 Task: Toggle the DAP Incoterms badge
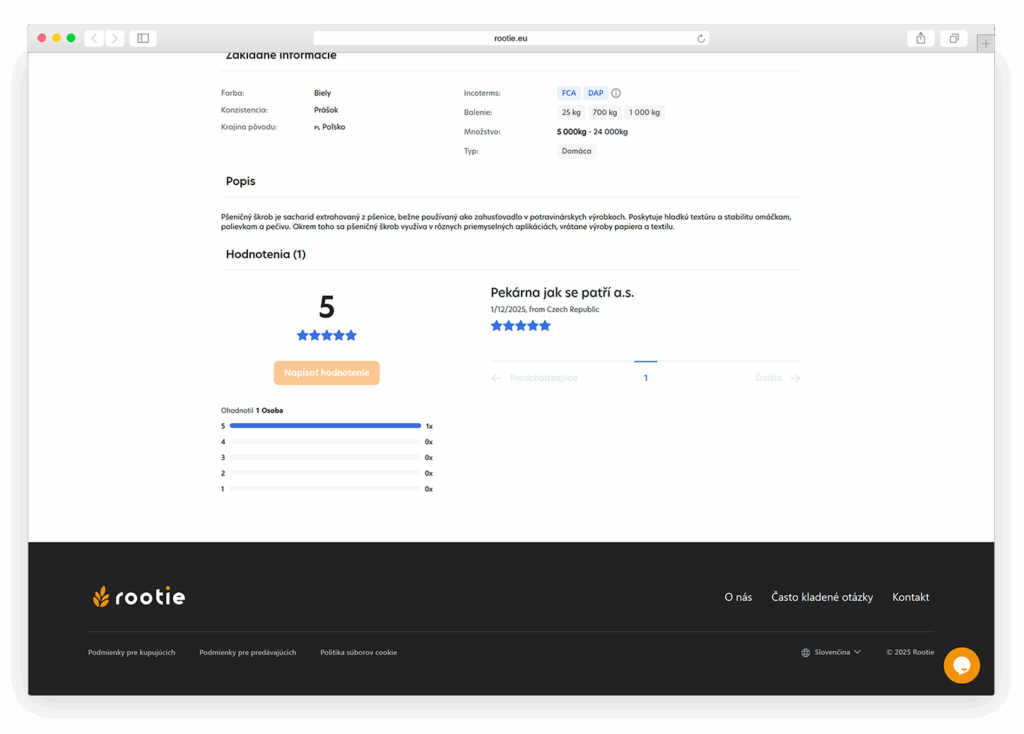[595, 92]
